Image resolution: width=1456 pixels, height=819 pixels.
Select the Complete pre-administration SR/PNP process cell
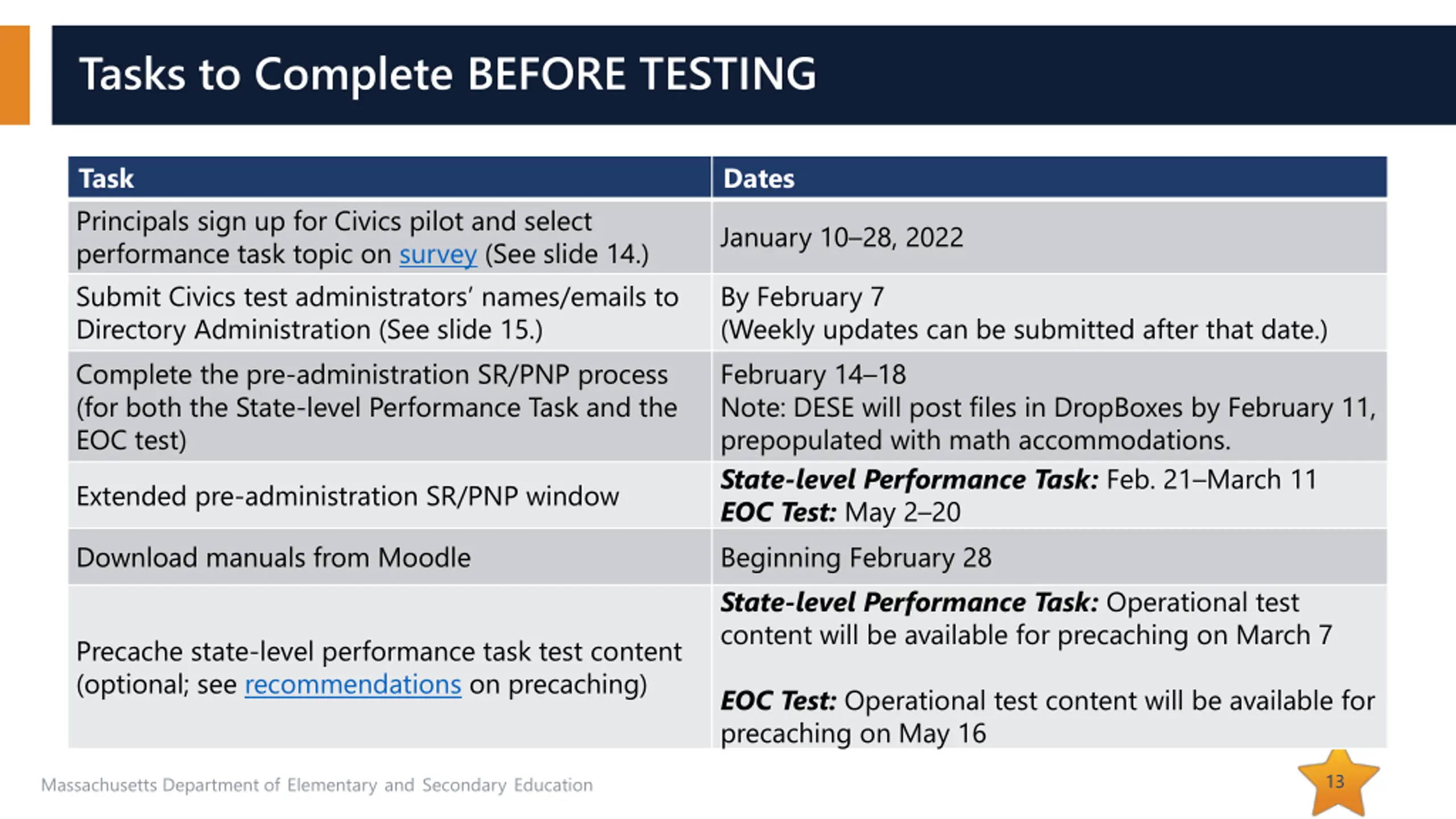coord(377,407)
